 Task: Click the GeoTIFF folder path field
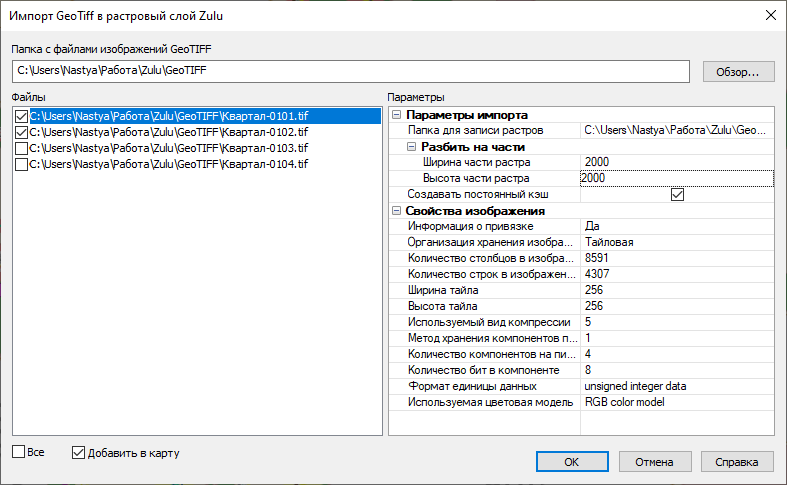[x=350, y=71]
